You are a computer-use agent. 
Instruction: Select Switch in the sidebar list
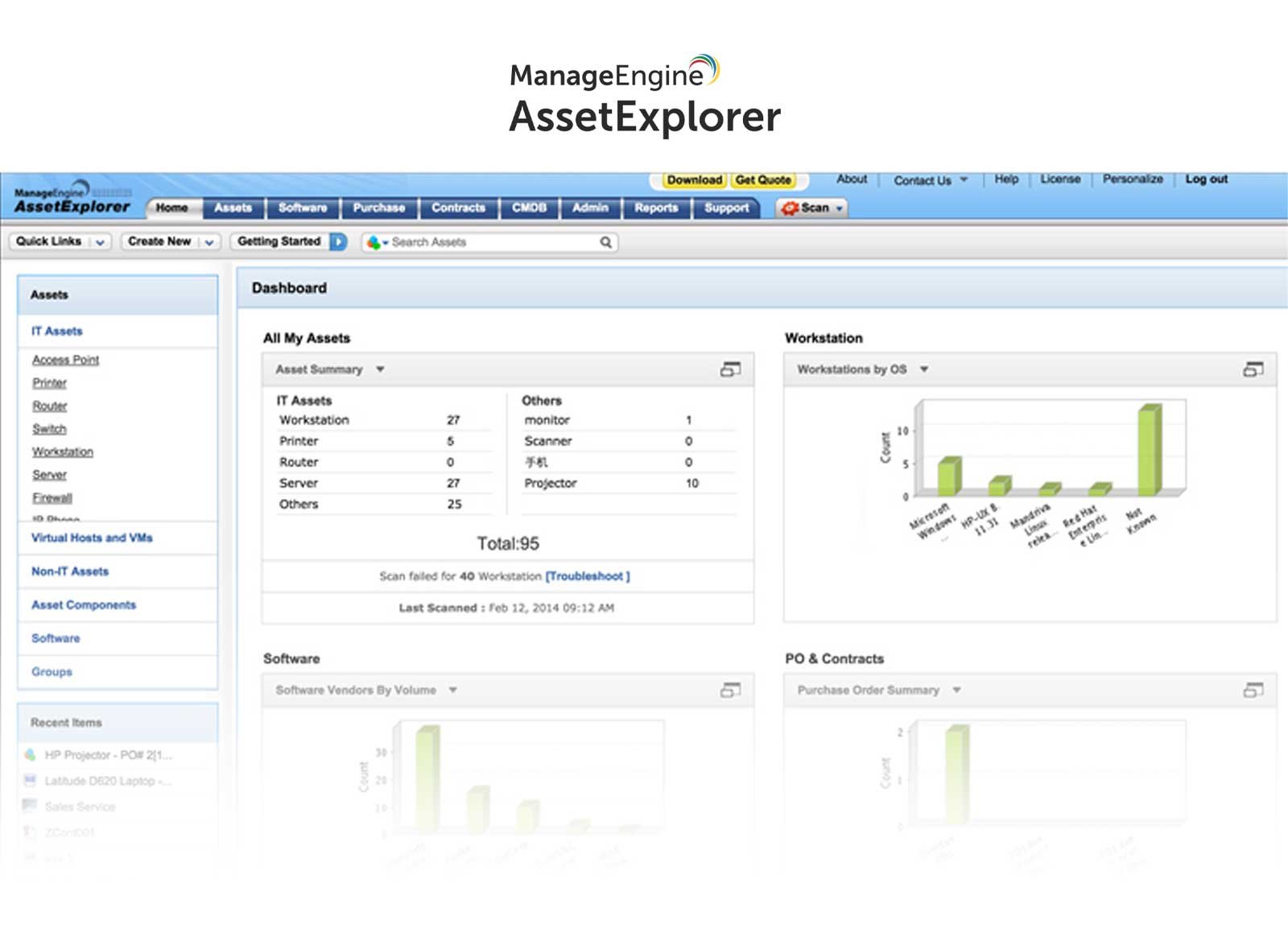click(49, 429)
